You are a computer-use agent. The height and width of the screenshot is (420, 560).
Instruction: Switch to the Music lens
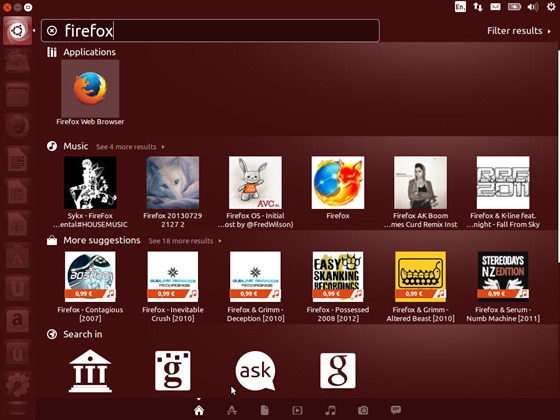[330, 410]
